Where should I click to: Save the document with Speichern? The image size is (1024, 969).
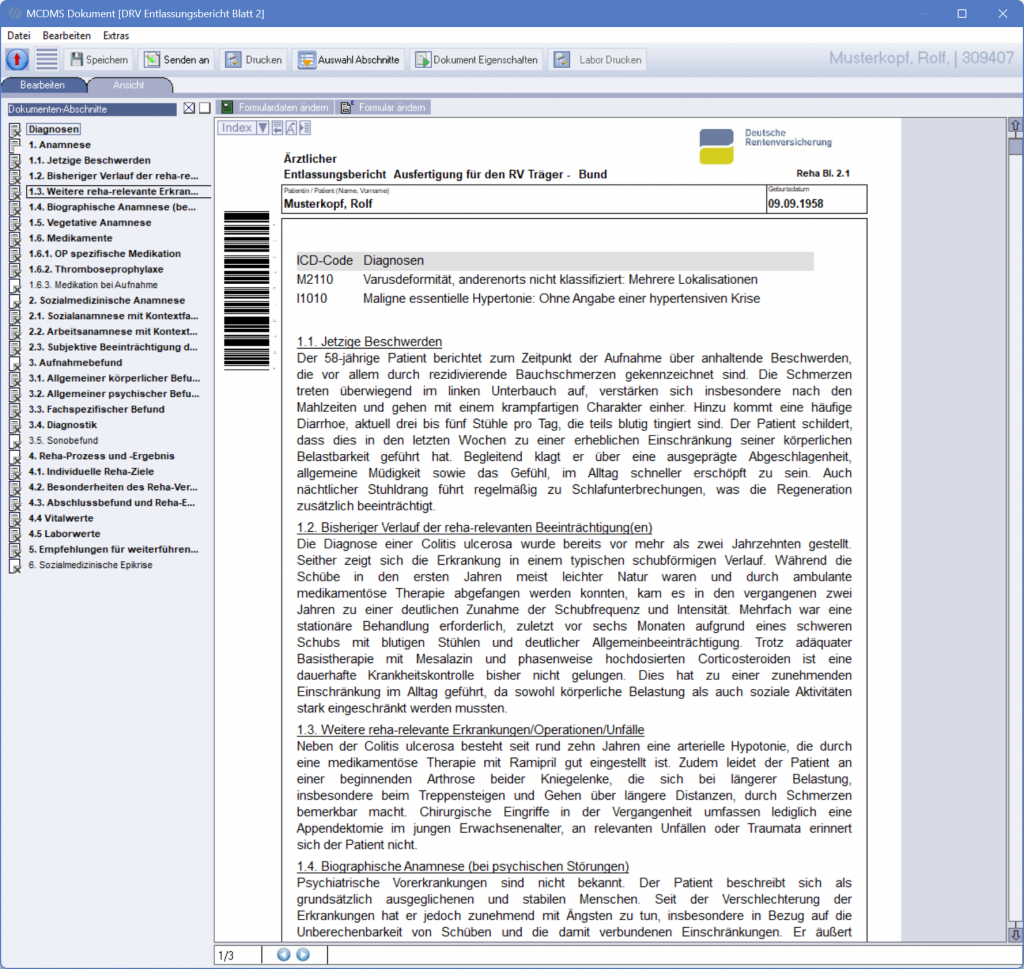[98, 60]
